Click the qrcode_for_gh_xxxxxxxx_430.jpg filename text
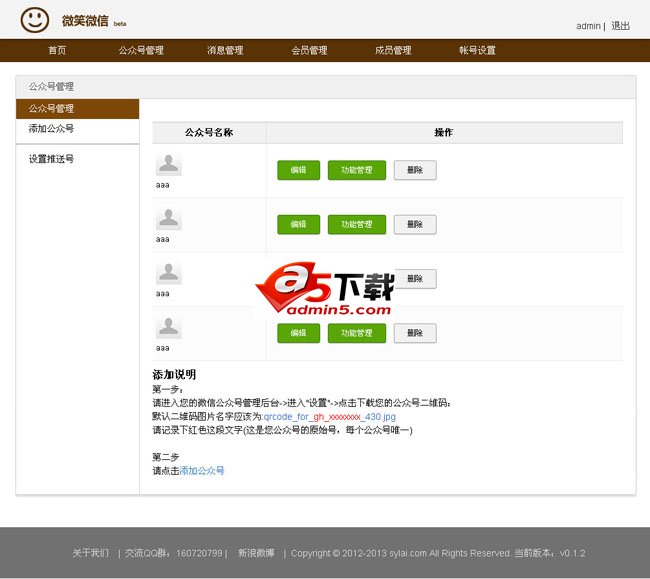The height and width of the screenshot is (579, 650). coord(330,417)
